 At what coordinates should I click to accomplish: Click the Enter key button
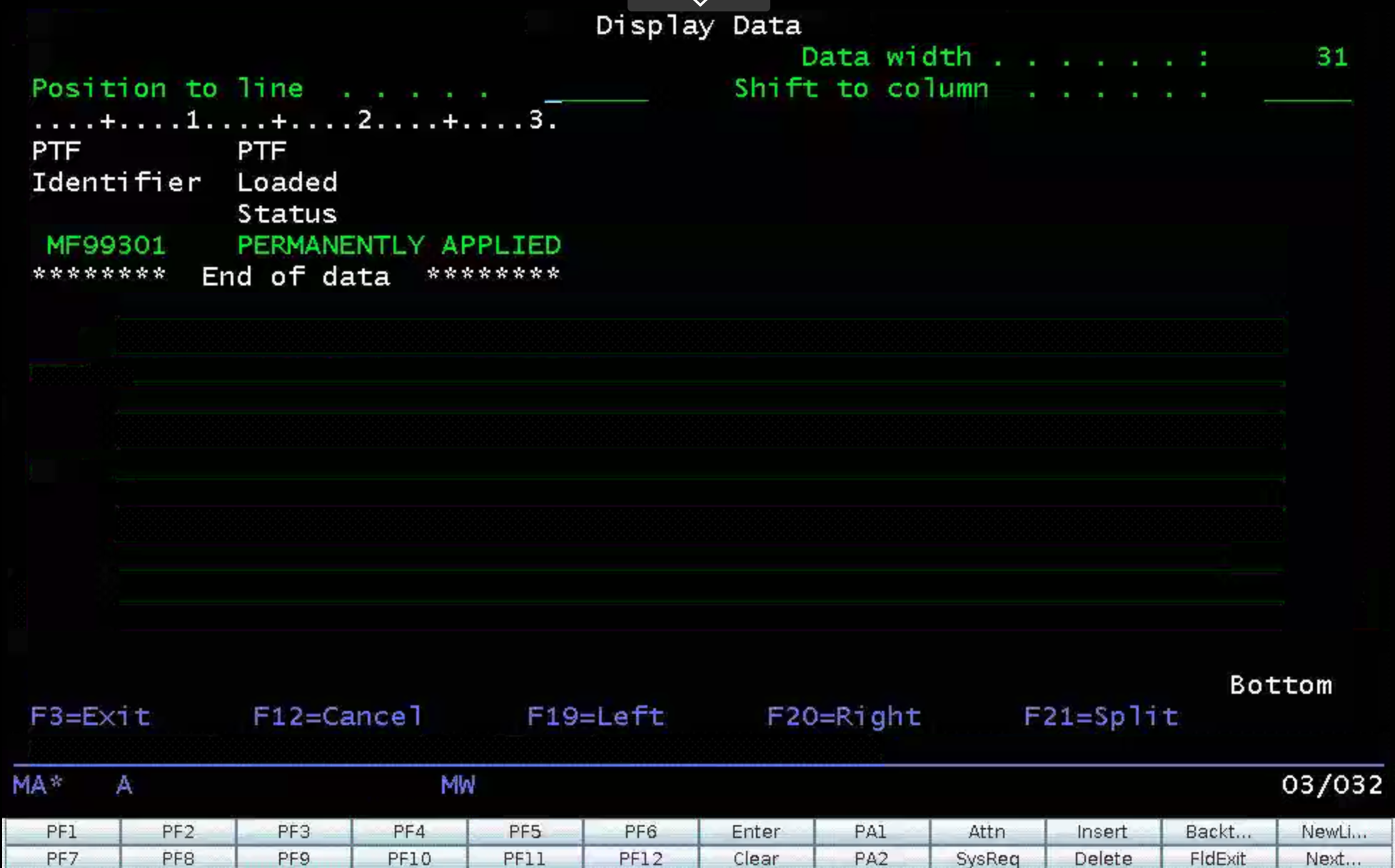[756, 832]
